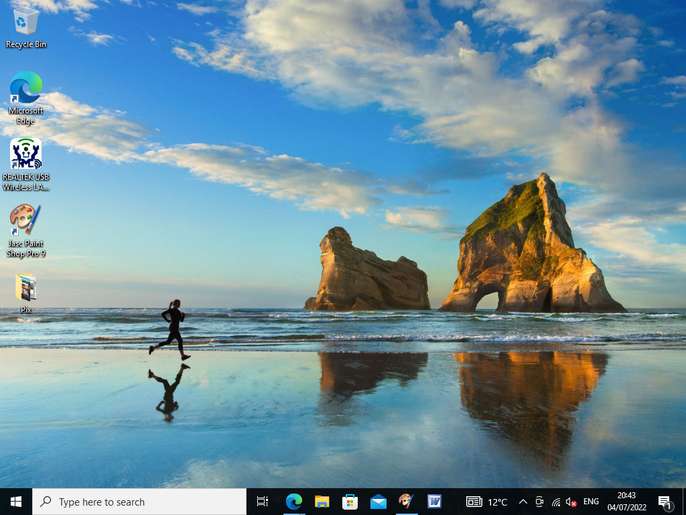Click the Meet Now tray icon
The image size is (686, 515).
(x=539, y=502)
